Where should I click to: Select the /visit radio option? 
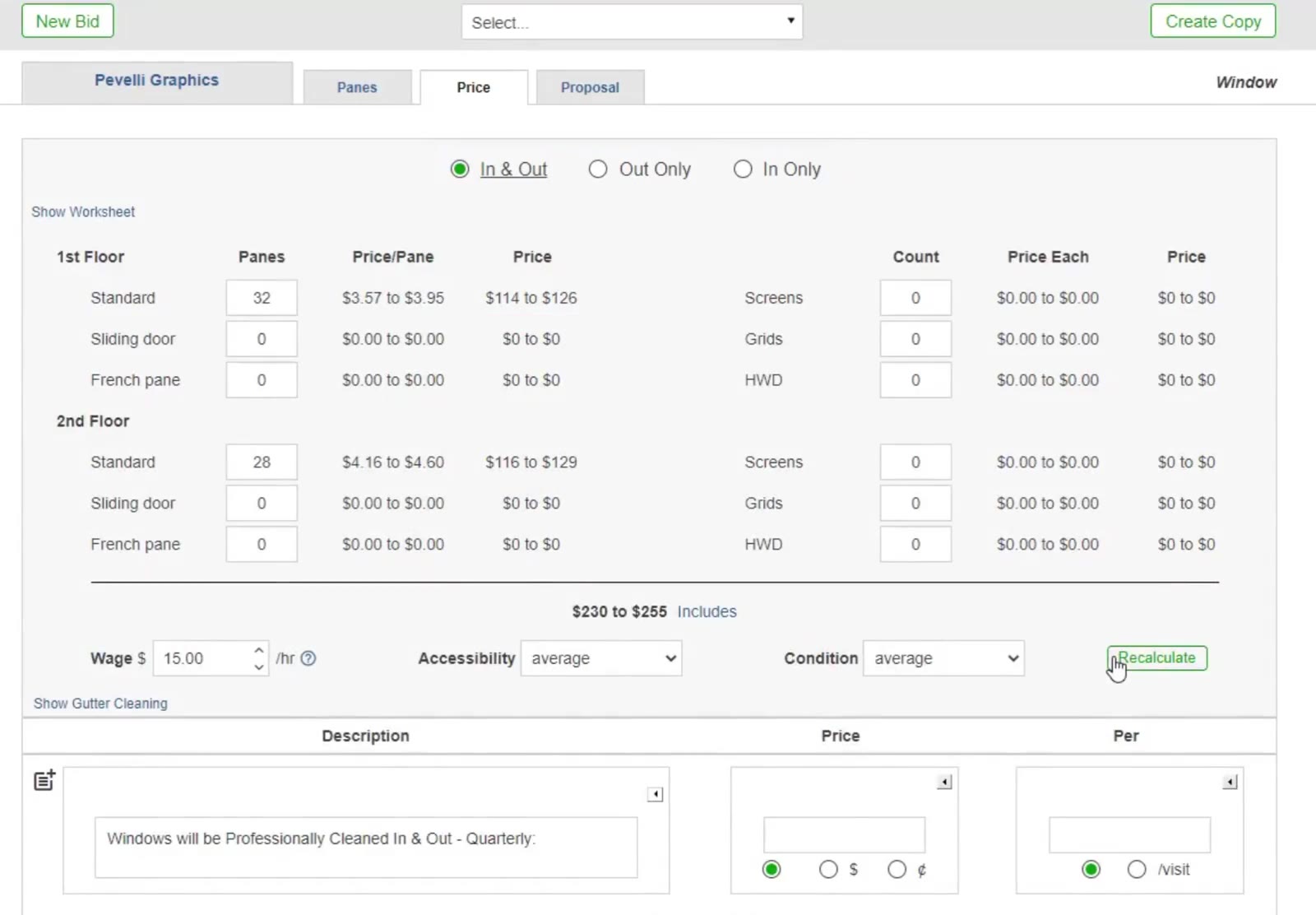1137,869
